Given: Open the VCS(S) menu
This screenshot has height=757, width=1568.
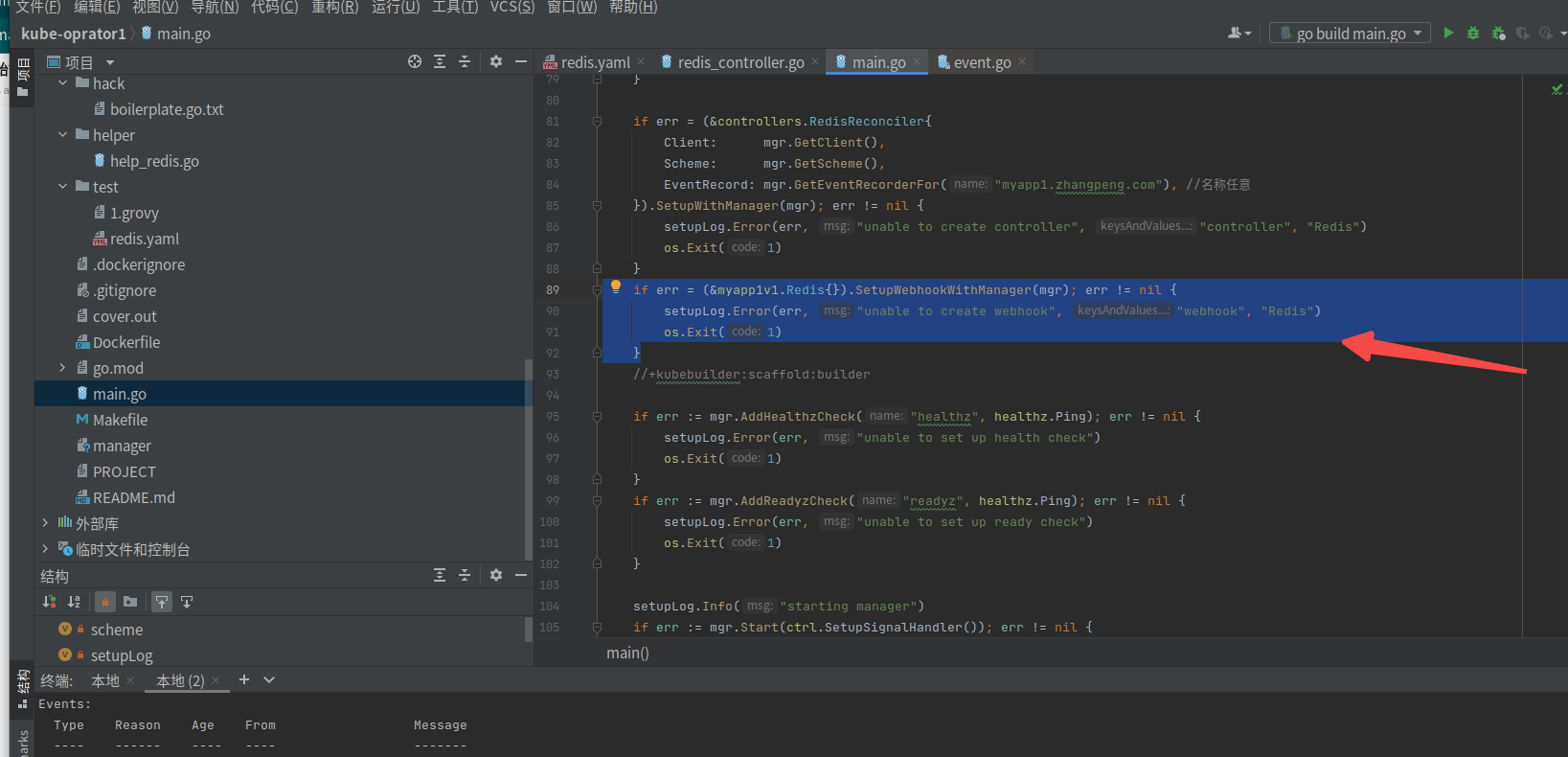Looking at the screenshot, I should click(512, 8).
